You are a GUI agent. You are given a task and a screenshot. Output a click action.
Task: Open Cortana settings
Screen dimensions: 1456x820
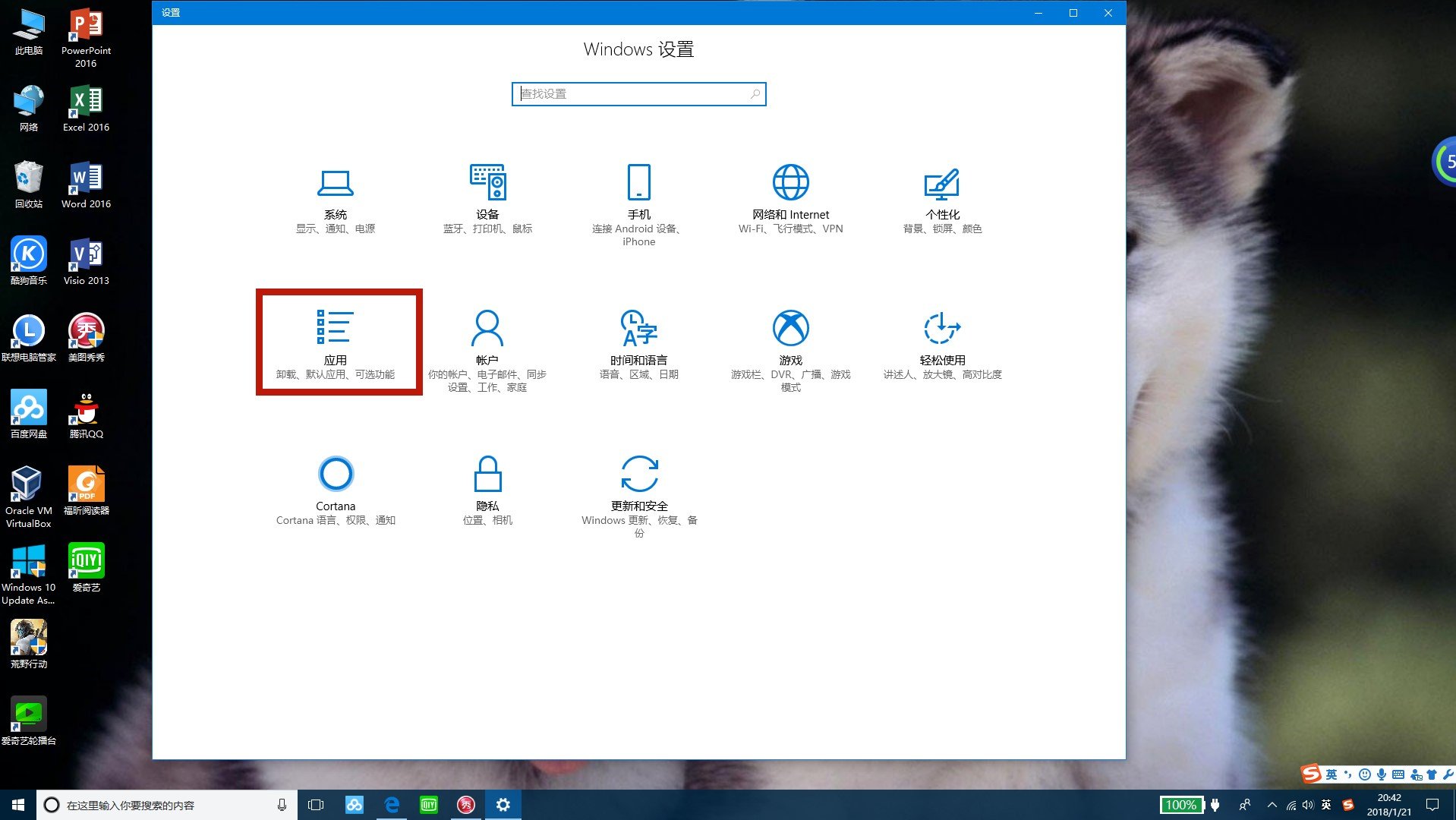pyautogui.click(x=336, y=490)
